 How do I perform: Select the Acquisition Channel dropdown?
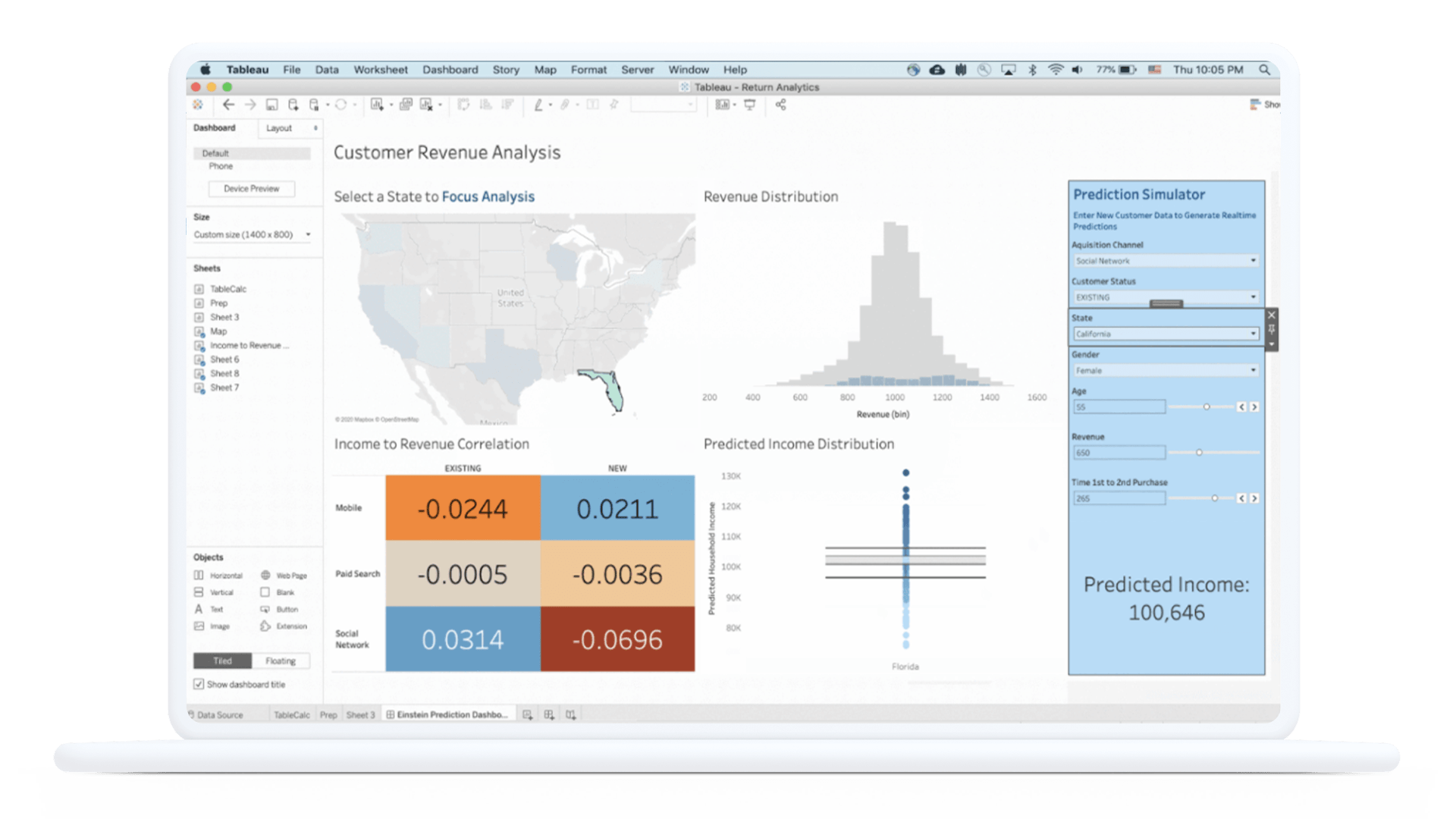tap(1164, 261)
